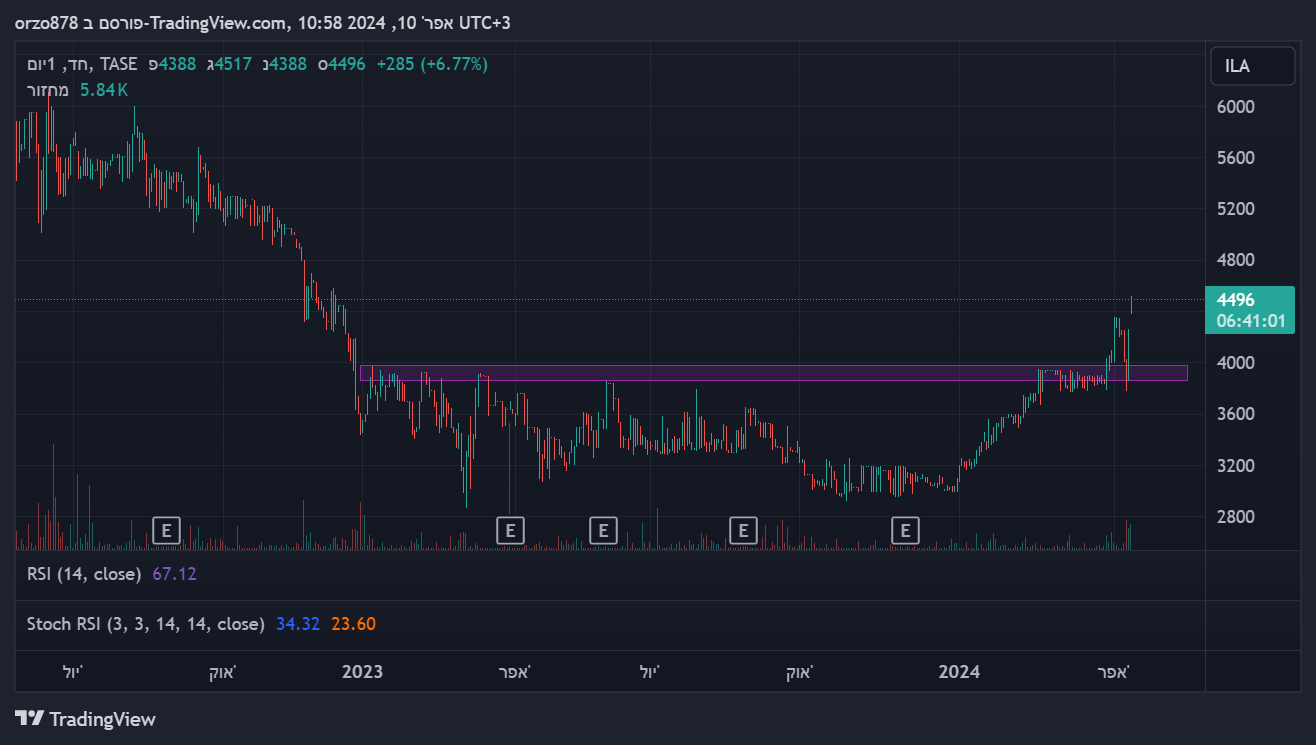The image size is (1316, 745).
Task: Click the 2024 time axis label
Action: coord(959,672)
